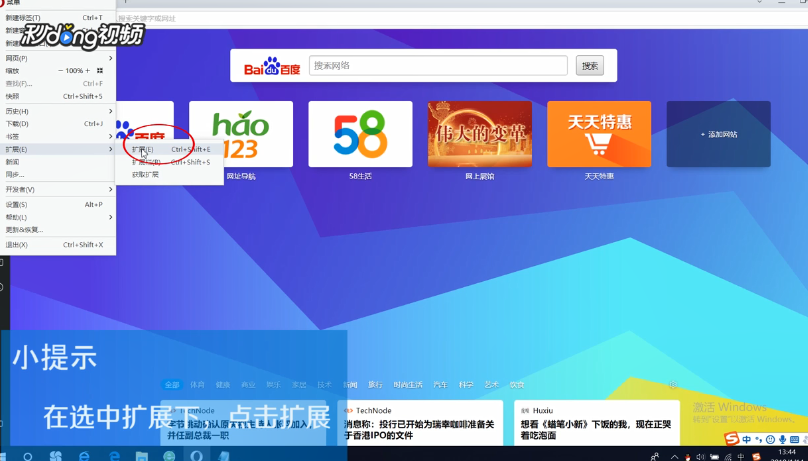Click the fullscreen grid icon beside zoom
This screenshot has height=461, width=808.
click(x=100, y=71)
